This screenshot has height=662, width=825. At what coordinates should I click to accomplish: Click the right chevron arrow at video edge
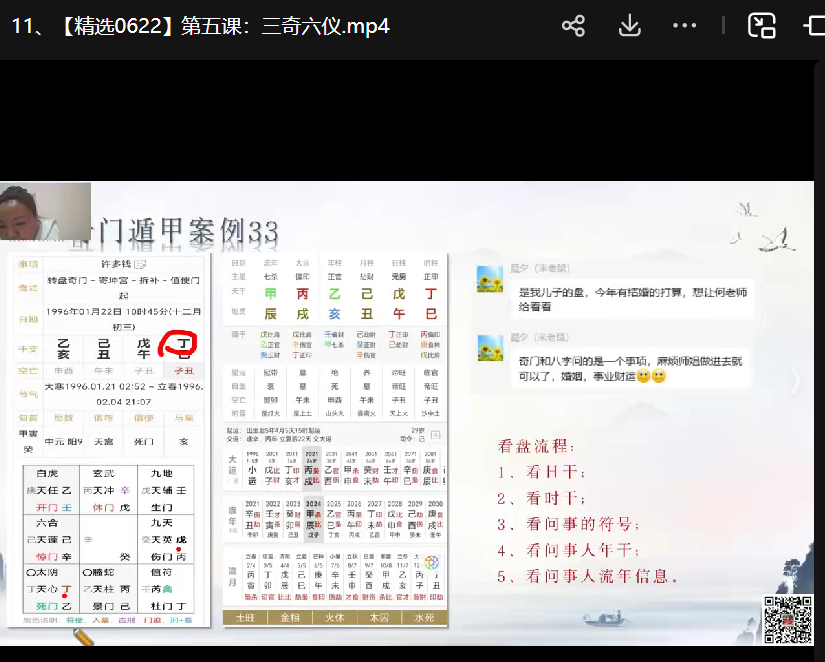[796, 380]
